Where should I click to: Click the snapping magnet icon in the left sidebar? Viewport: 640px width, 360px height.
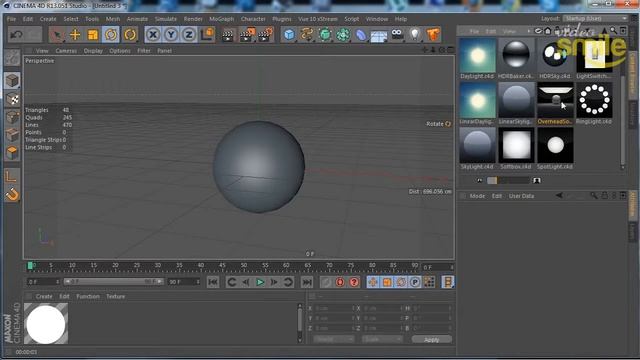(12, 195)
